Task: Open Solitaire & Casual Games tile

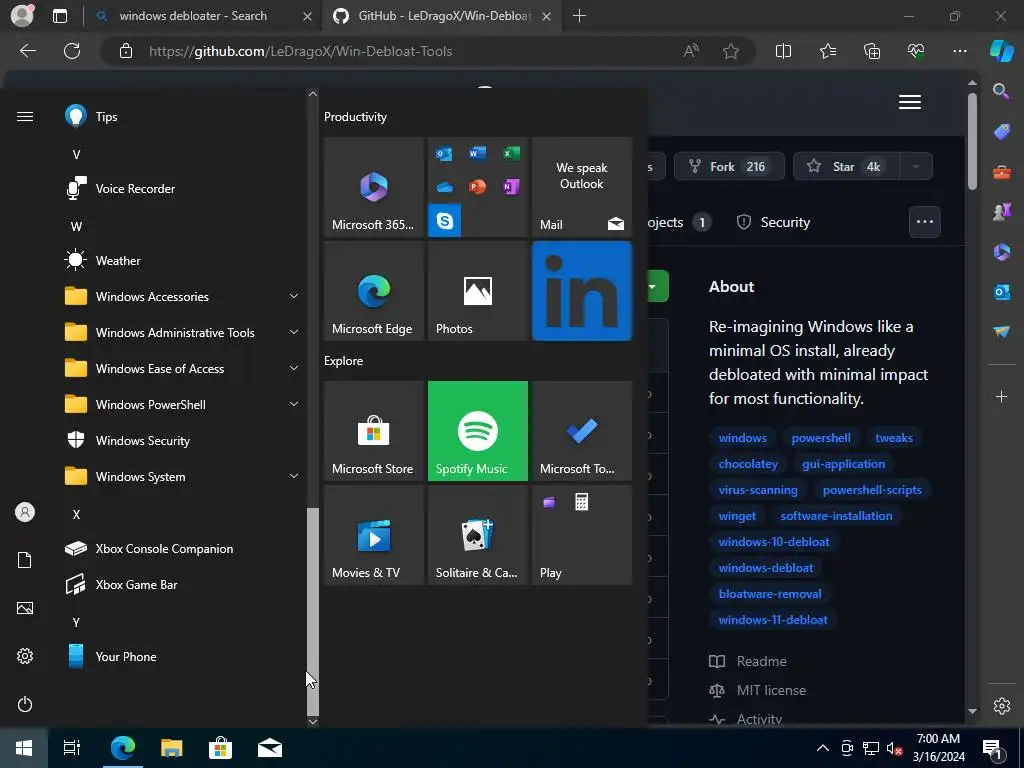Action: [x=477, y=535]
